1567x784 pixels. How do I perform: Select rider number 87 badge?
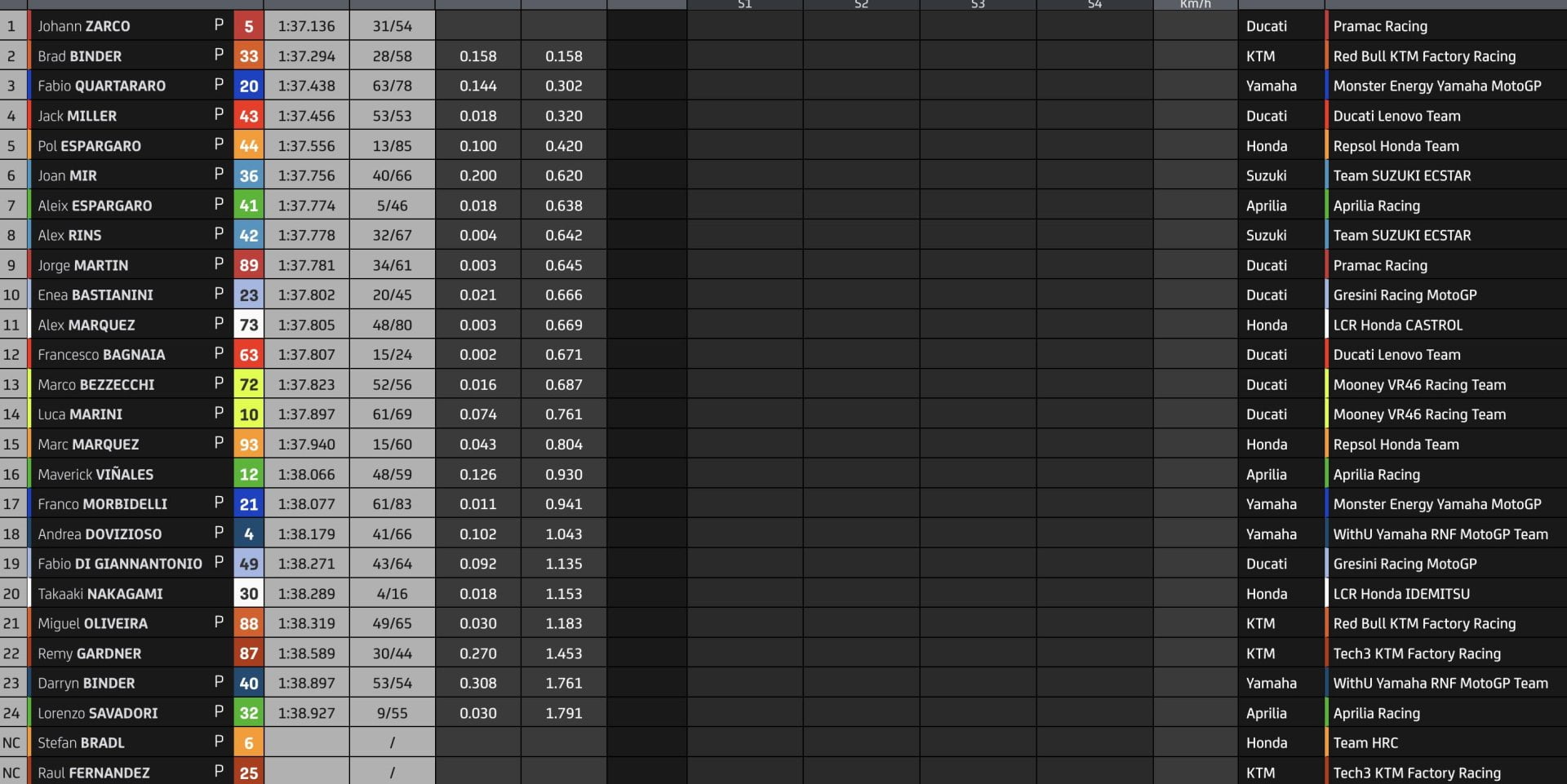coord(248,653)
